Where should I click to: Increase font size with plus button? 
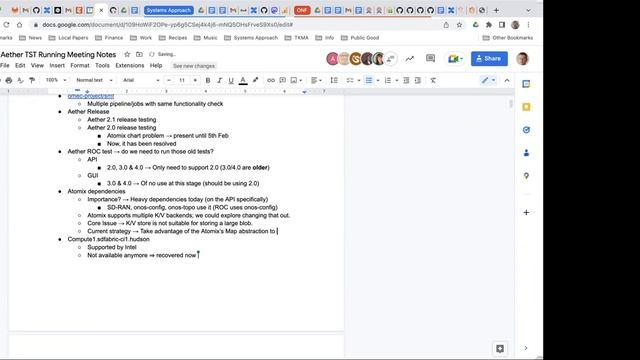point(195,80)
